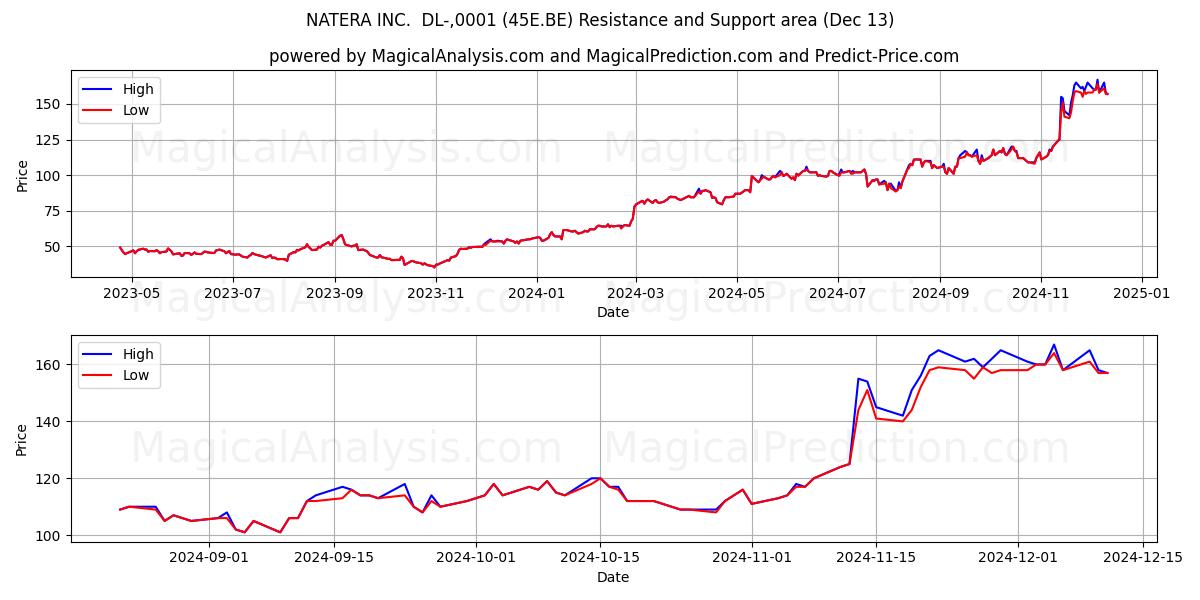Click the '125' price tick on top chart
This screenshot has width=1200, height=600.
50,140
